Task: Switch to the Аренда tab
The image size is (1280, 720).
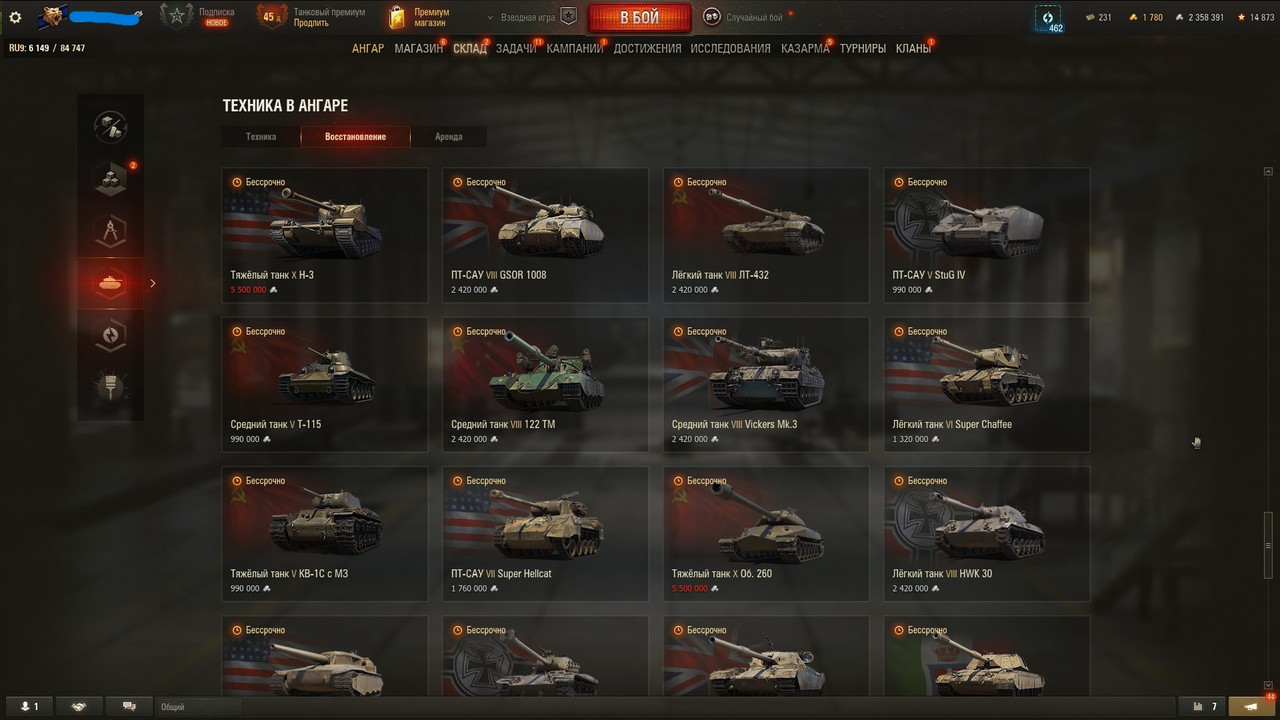Action: (x=449, y=137)
